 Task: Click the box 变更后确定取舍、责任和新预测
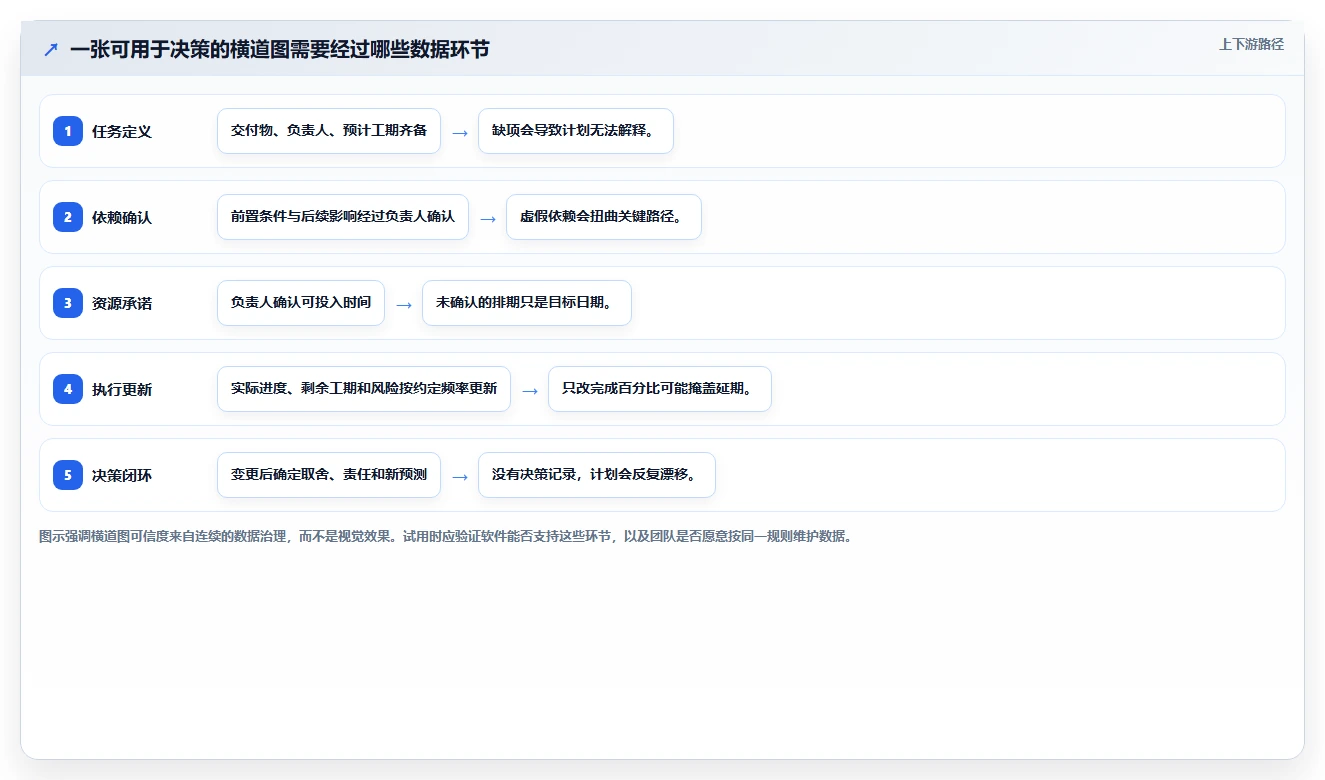point(329,475)
